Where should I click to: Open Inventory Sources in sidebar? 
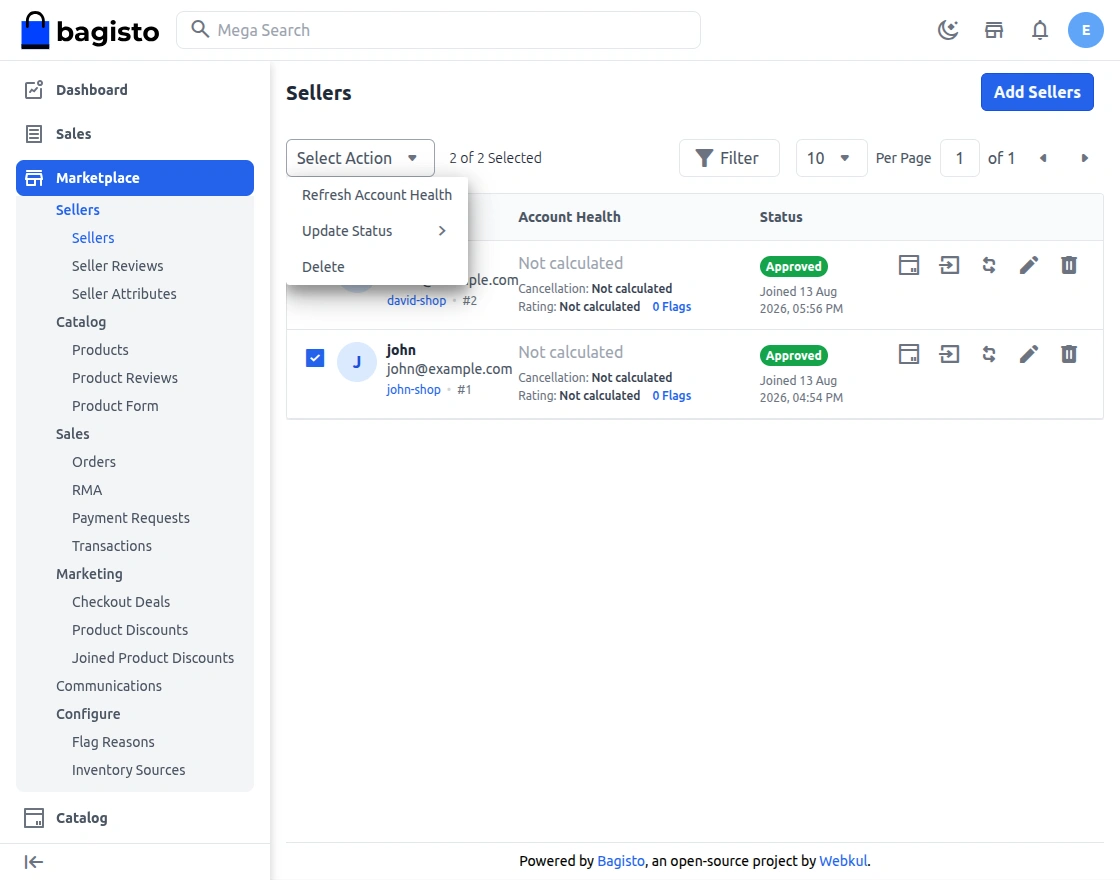(x=129, y=770)
